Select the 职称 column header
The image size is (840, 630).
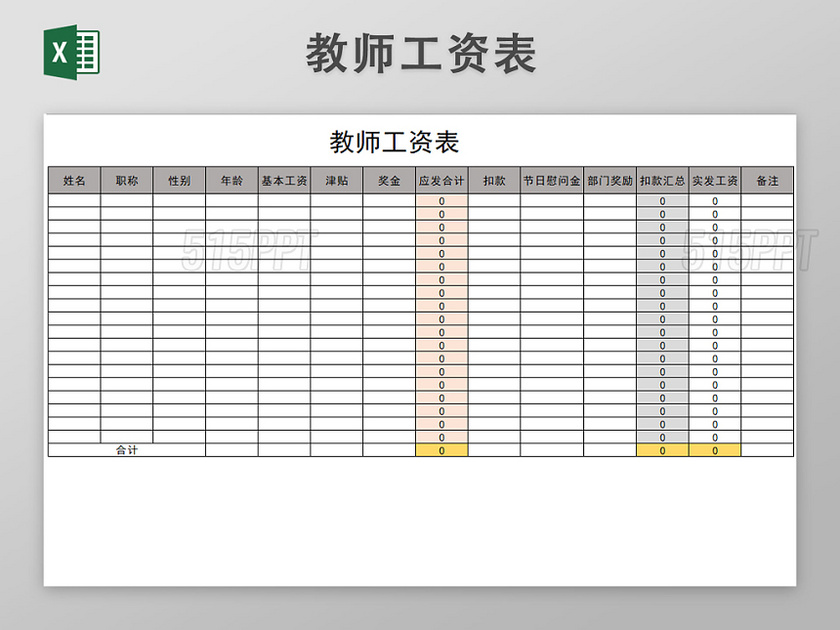point(127,181)
